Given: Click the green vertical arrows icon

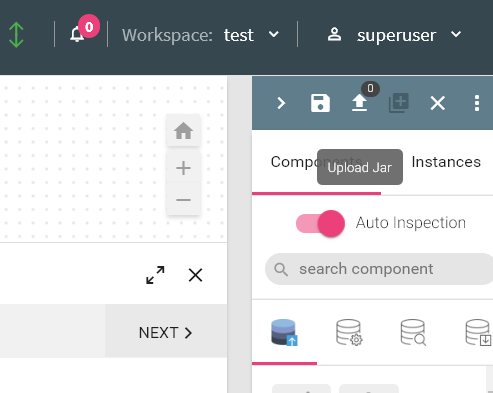Looking at the screenshot, I should pyautogui.click(x=16, y=35).
